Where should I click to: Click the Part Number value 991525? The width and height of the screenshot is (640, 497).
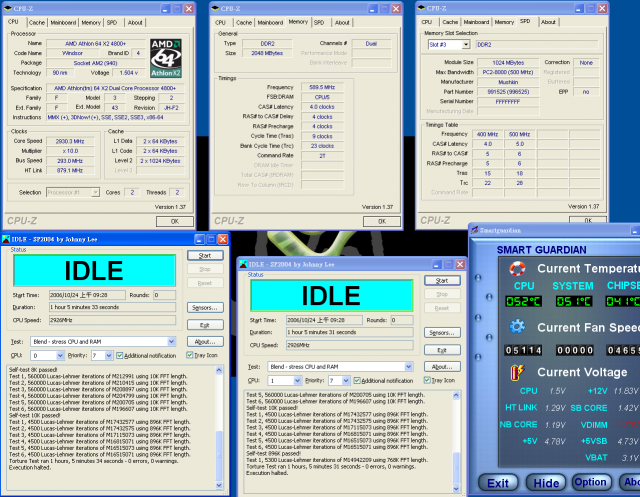click(x=508, y=92)
